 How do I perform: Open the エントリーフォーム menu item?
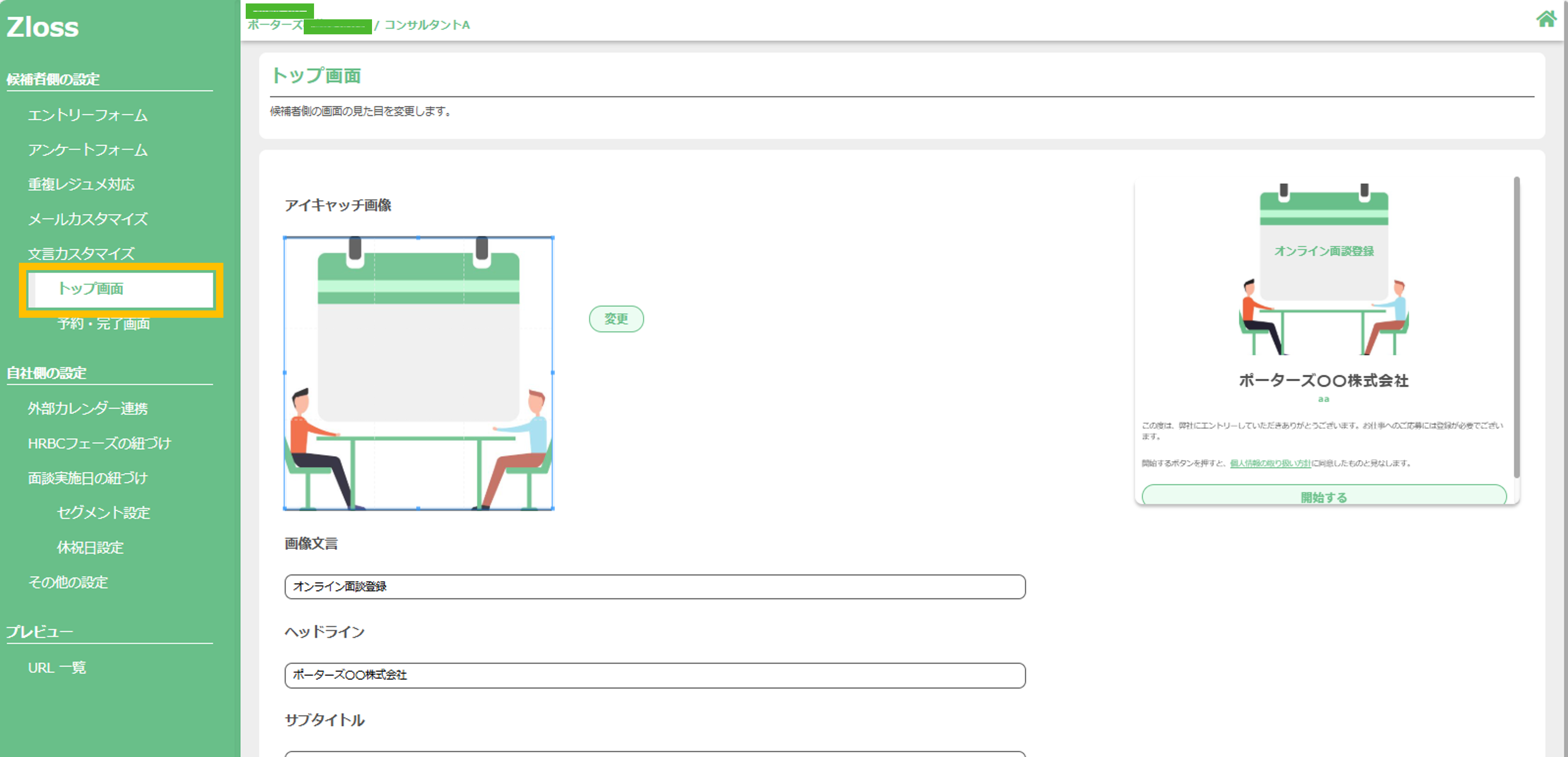(x=88, y=115)
